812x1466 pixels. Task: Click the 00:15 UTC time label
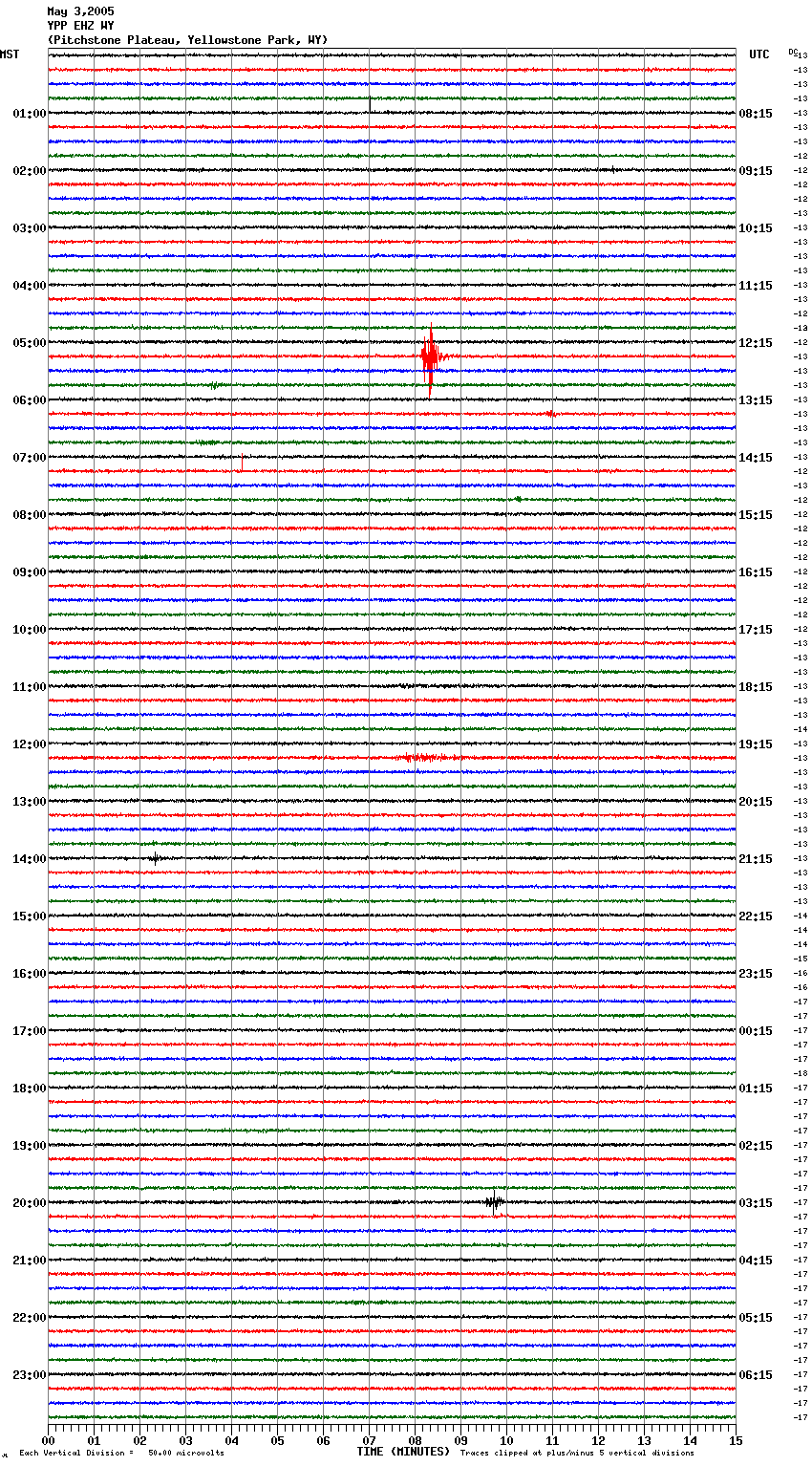756,1031
